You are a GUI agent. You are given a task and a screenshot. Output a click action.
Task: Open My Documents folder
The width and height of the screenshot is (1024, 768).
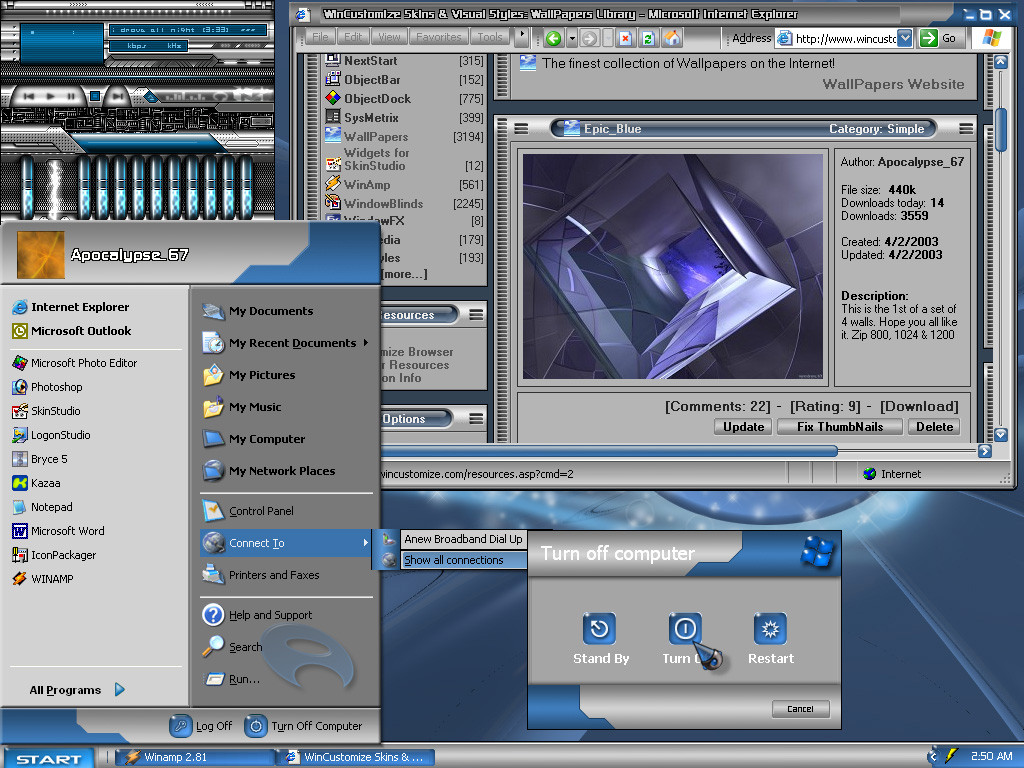tap(258, 312)
